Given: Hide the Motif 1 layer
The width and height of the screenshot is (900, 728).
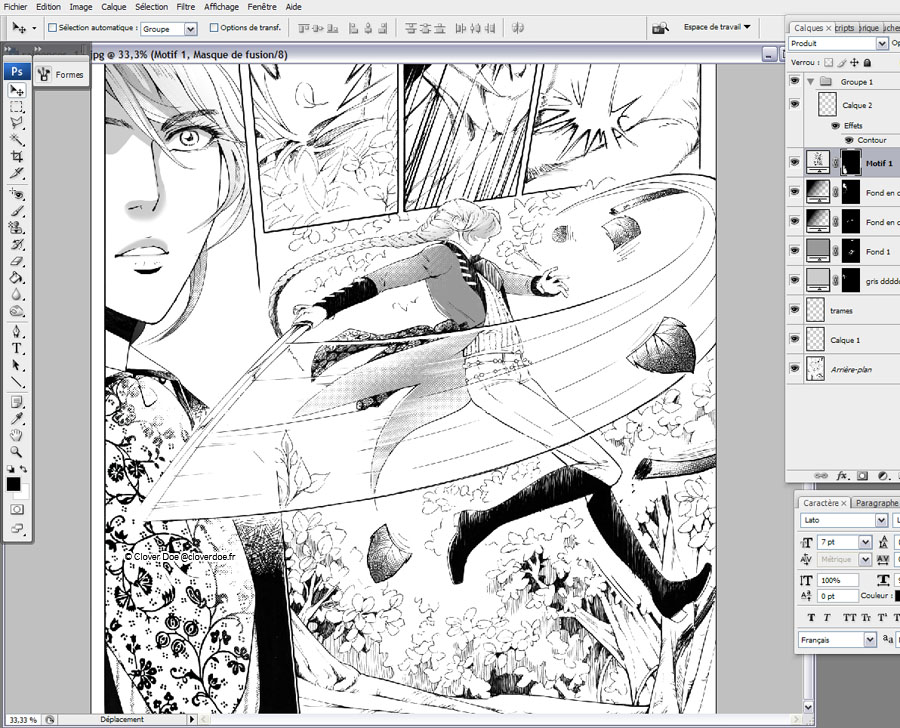Looking at the screenshot, I should [x=794, y=162].
